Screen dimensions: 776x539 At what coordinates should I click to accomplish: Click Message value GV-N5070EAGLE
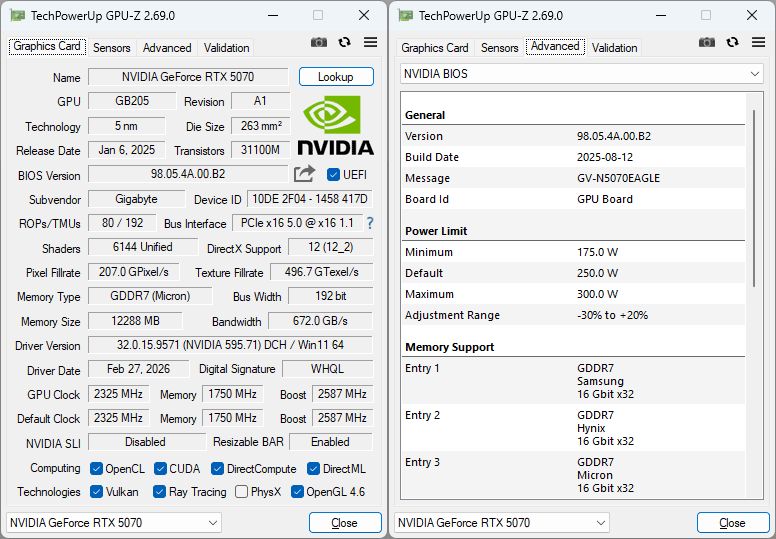[x=618, y=178]
